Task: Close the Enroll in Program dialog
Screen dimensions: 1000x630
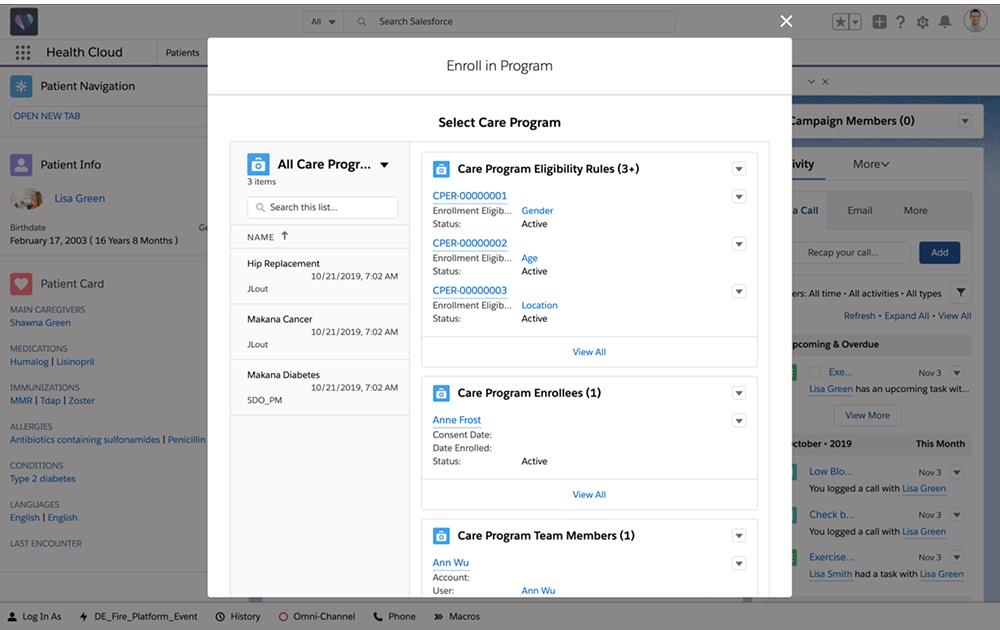Action: (x=786, y=21)
